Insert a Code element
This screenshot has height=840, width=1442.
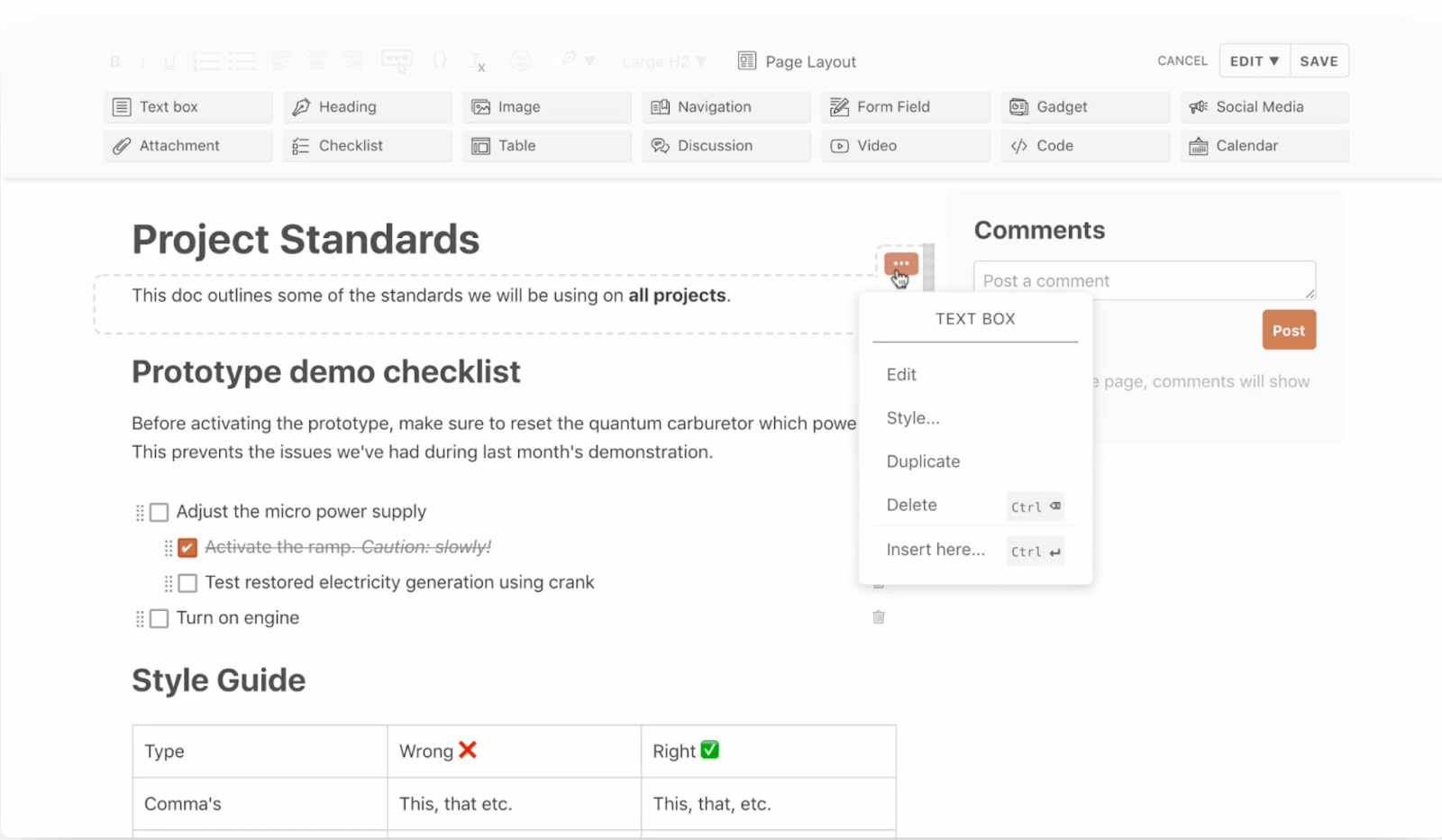point(1084,145)
